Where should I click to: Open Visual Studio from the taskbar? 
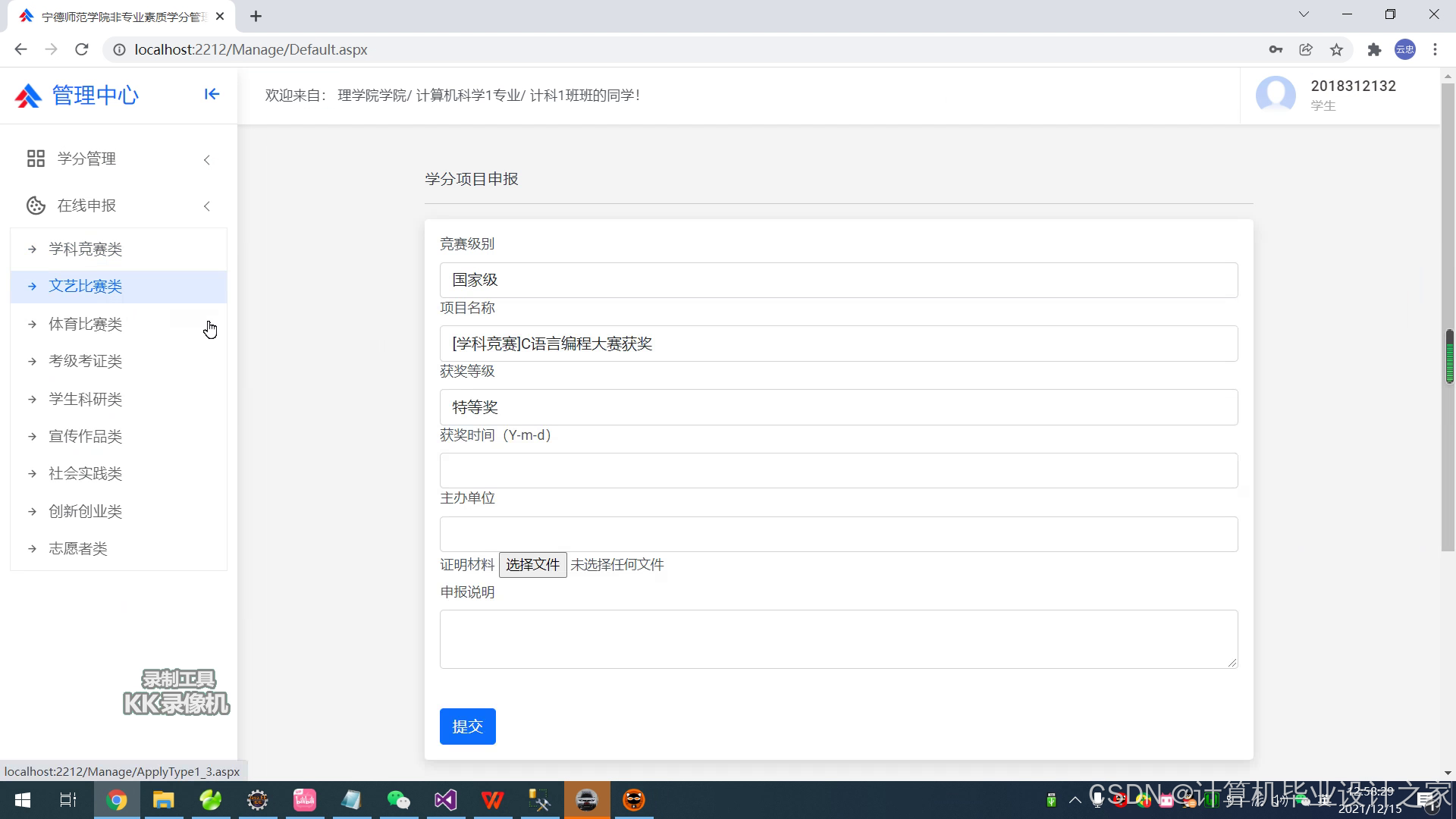(445, 800)
